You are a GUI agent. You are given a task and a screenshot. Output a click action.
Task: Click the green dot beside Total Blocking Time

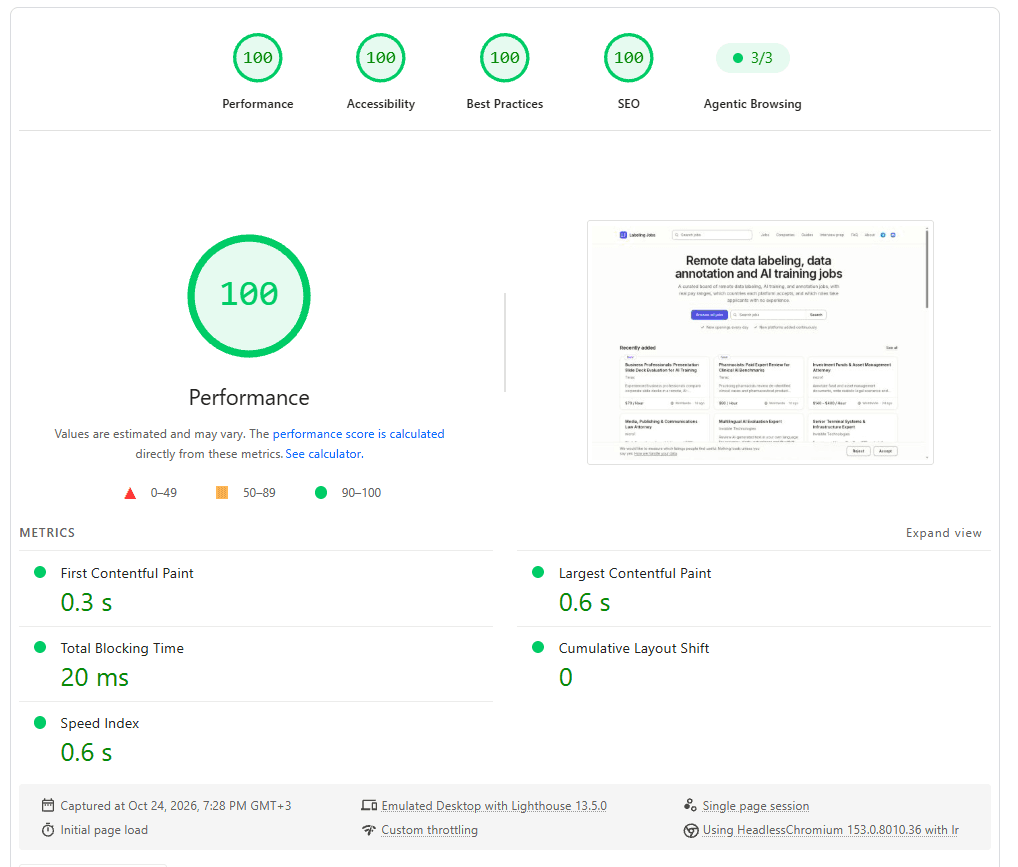[40, 647]
